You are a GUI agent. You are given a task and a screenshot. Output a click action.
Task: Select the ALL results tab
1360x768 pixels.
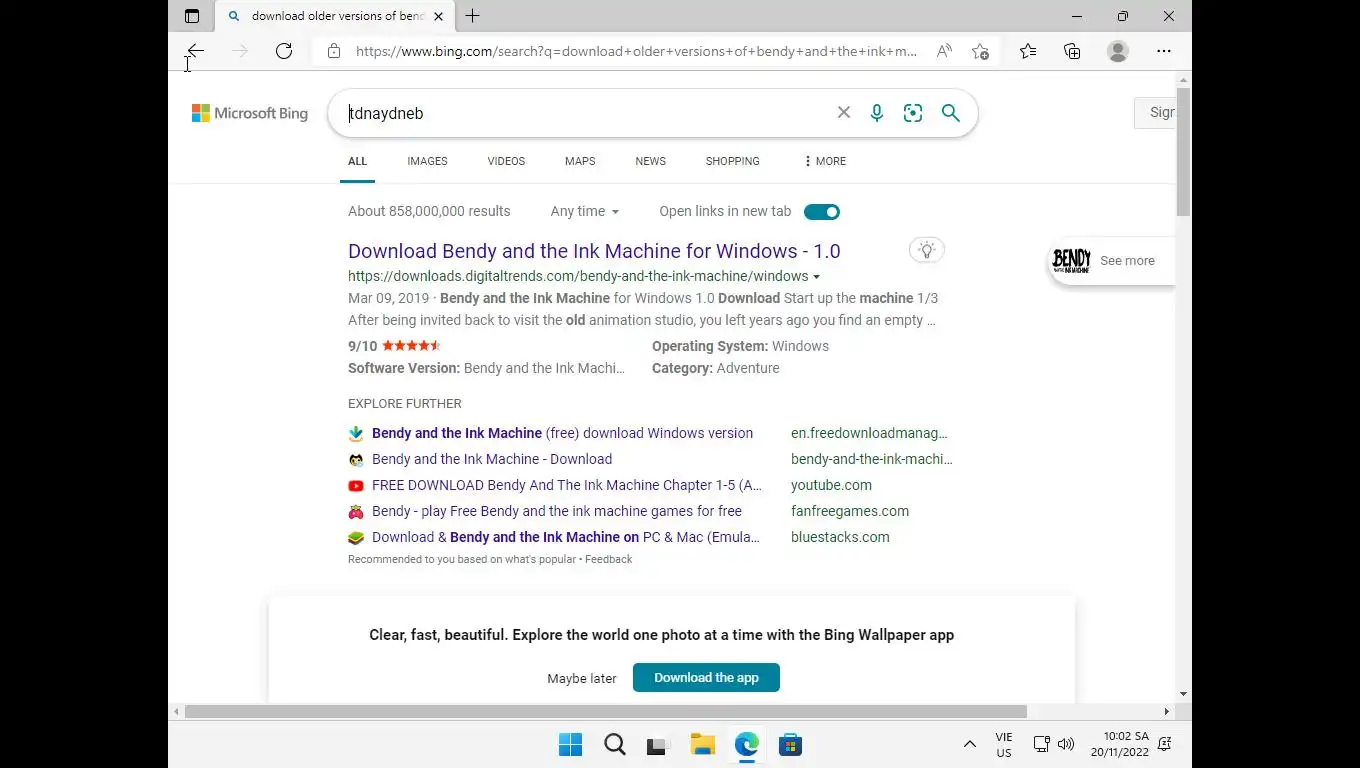click(x=357, y=161)
